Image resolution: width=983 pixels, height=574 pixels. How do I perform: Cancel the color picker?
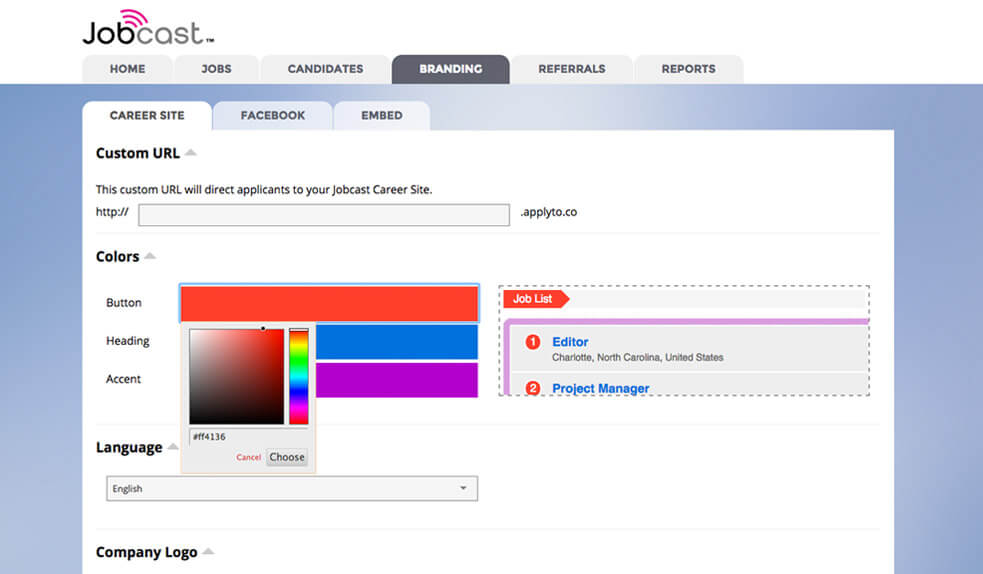pos(249,457)
